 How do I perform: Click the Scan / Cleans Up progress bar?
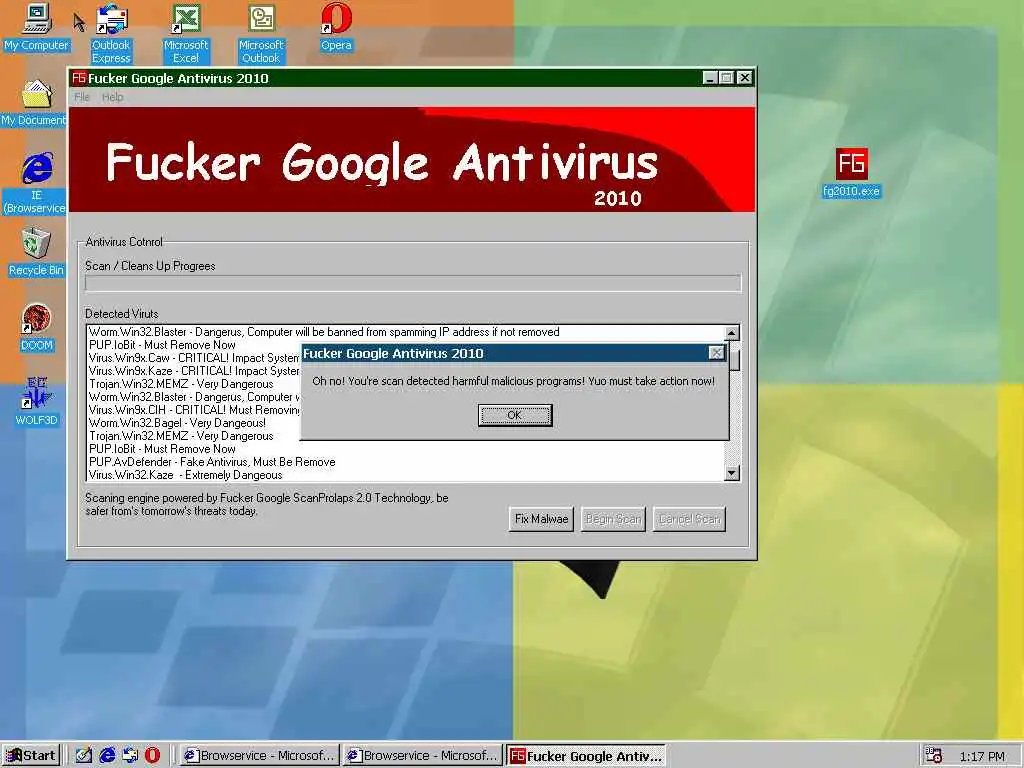(413, 283)
